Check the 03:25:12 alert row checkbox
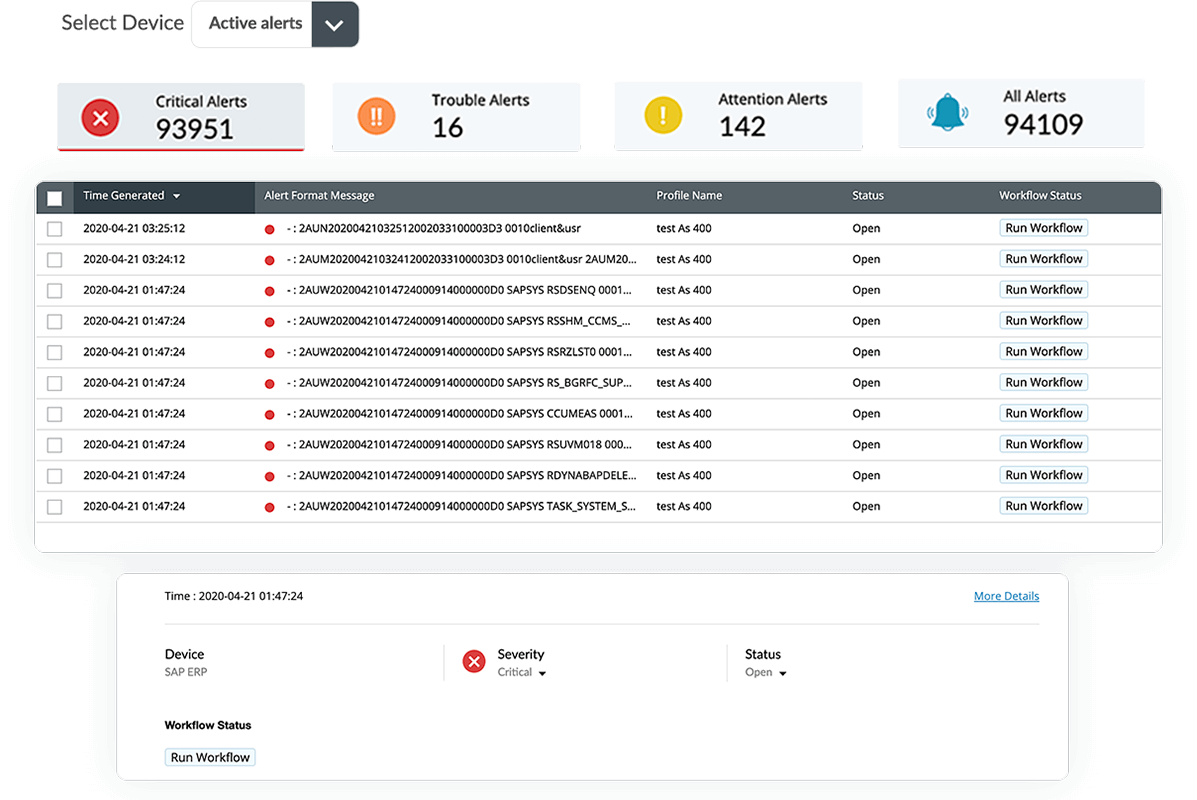Viewport: 1197px width, 800px height. pos(54,229)
